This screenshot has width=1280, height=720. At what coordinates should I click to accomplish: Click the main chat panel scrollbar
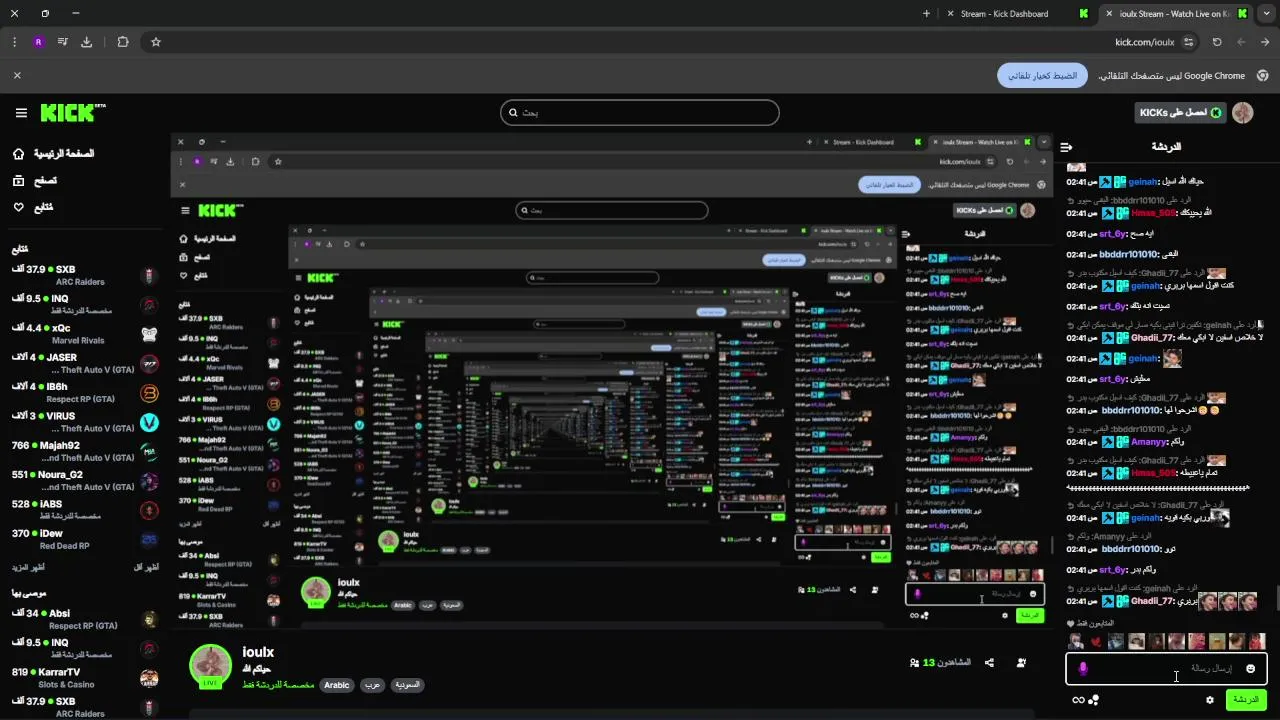(x=1276, y=598)
